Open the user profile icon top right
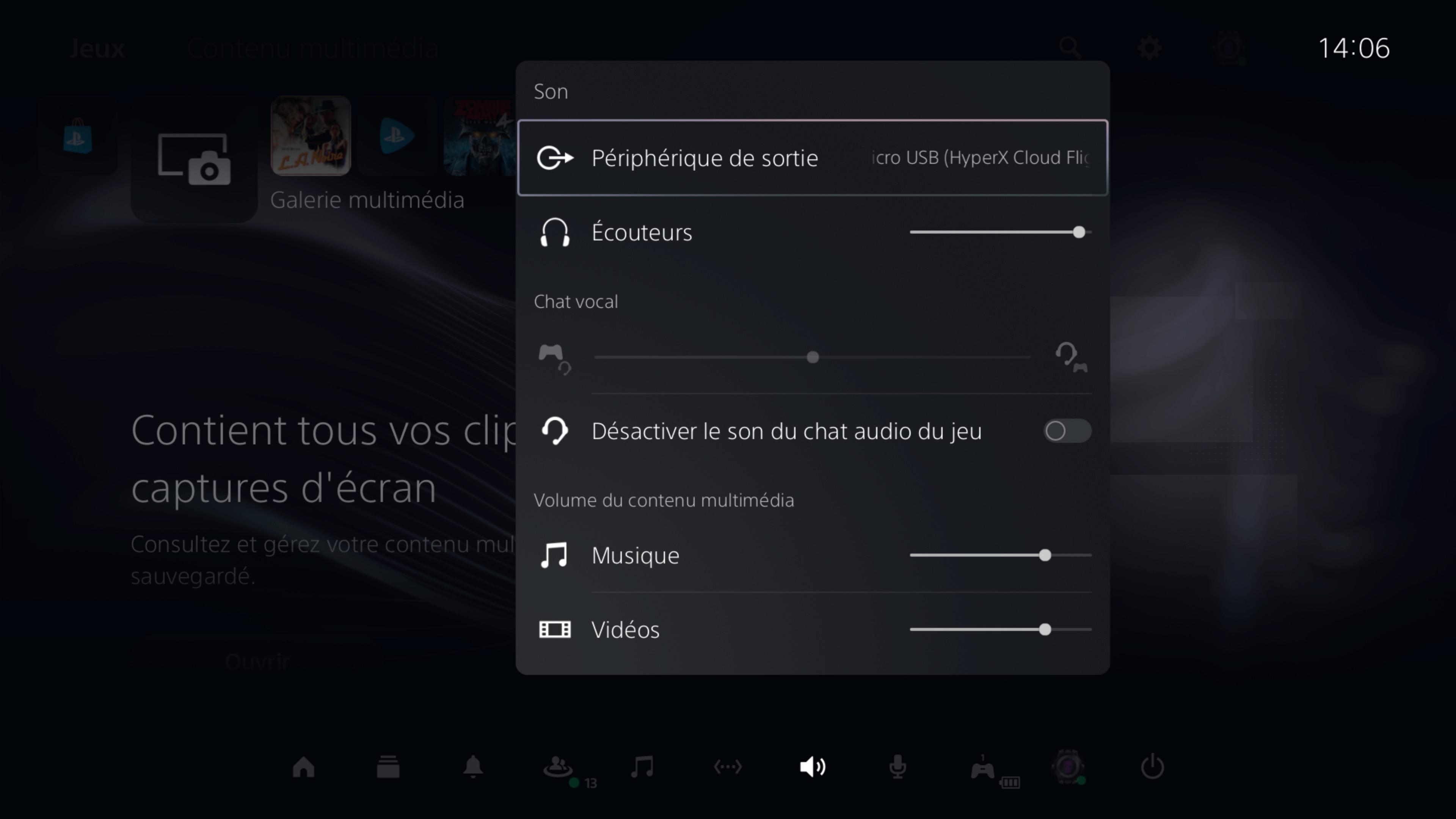 point(1232,48)
